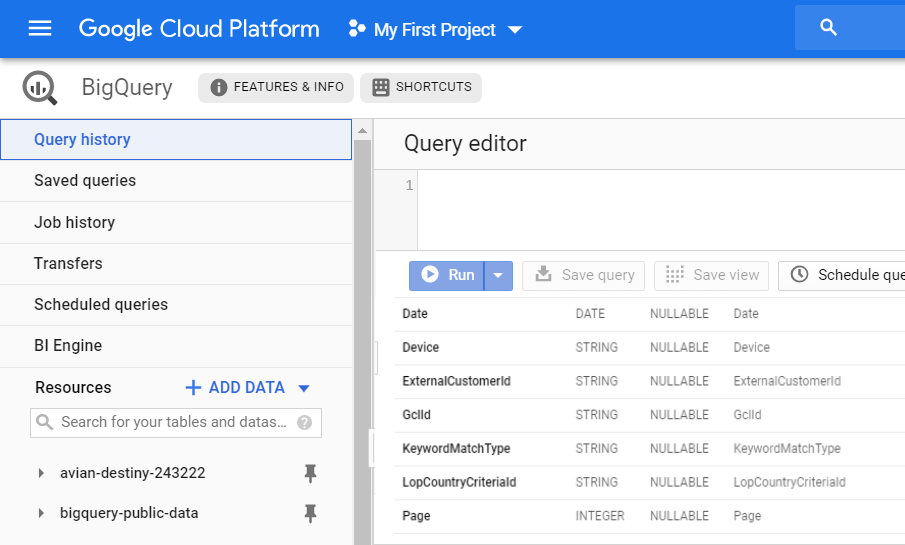This screenshot has width=905, height=545.
Task: Click the search help question mark icon
Action: [x=304, y=422]
